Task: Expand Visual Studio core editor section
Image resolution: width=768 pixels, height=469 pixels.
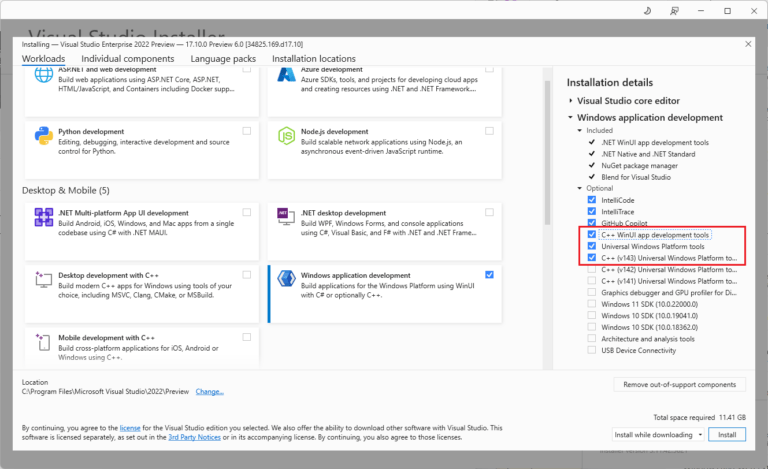Action: click(571, 101)
